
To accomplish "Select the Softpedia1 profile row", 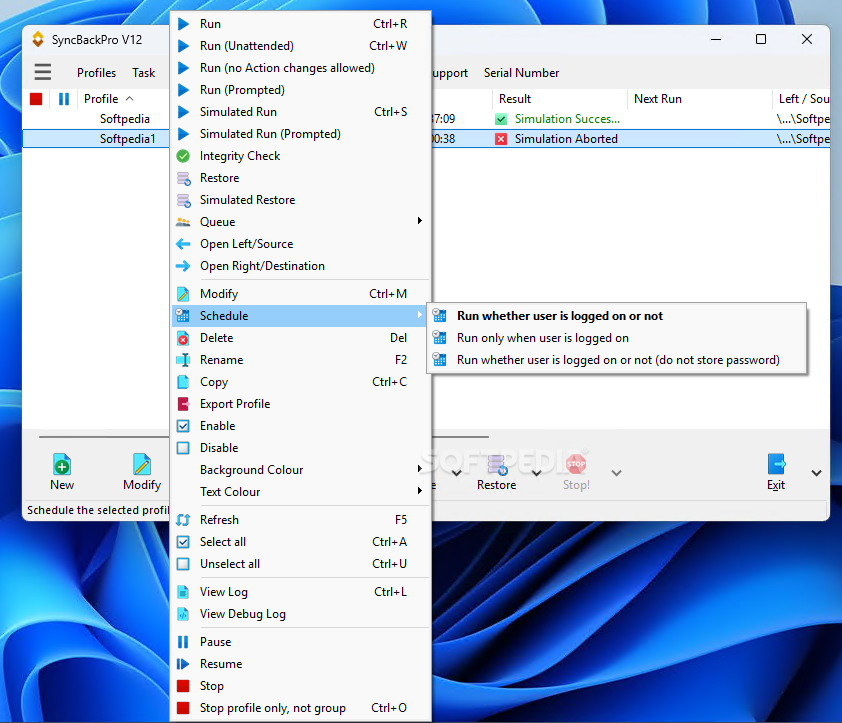I will (x=127, y=139).
